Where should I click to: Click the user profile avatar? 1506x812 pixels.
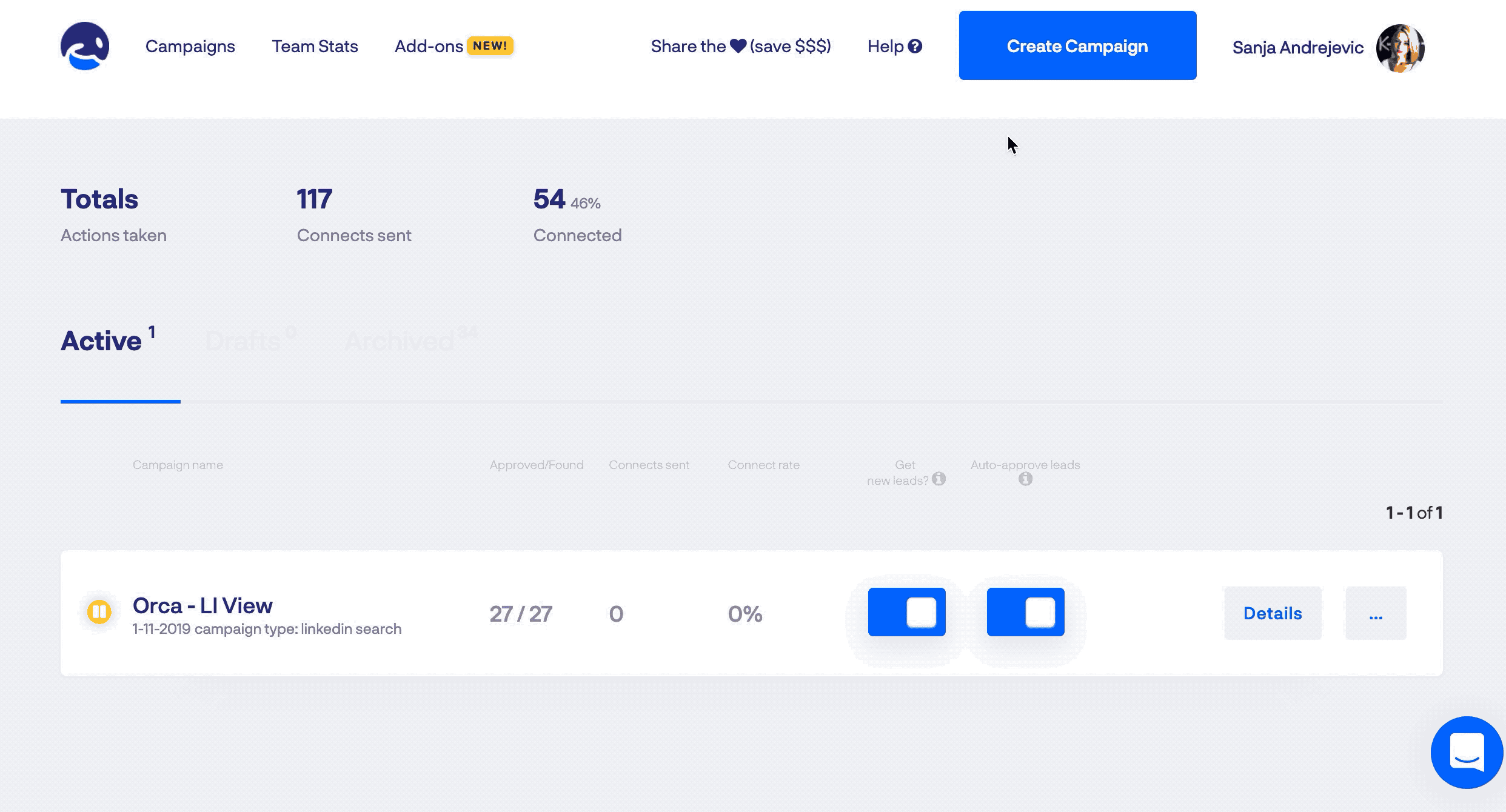[1400, 48]
